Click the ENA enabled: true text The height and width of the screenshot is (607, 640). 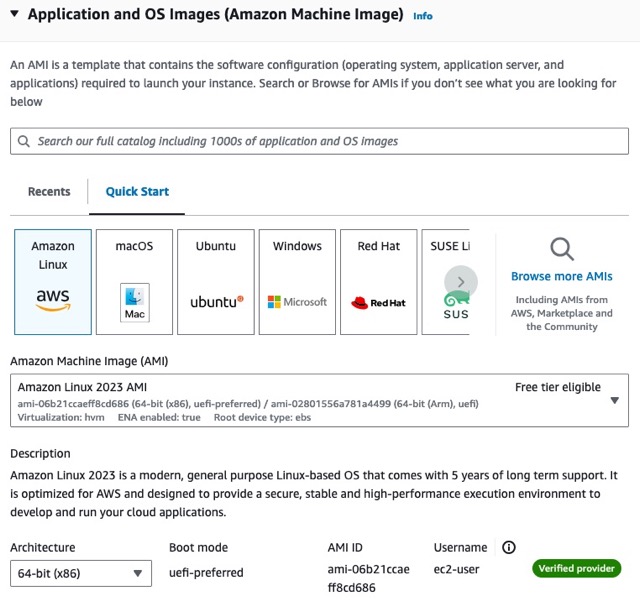[159, 418]
